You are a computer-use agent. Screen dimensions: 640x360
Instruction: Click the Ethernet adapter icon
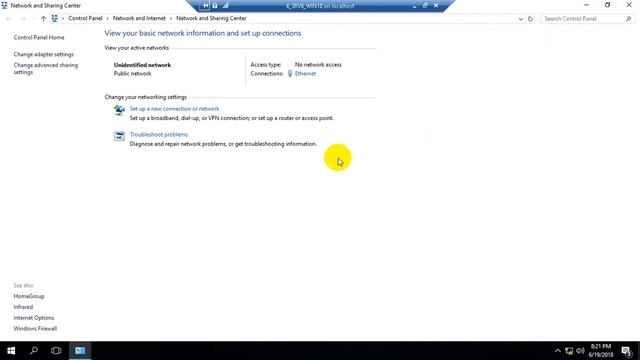coord(290,73)
